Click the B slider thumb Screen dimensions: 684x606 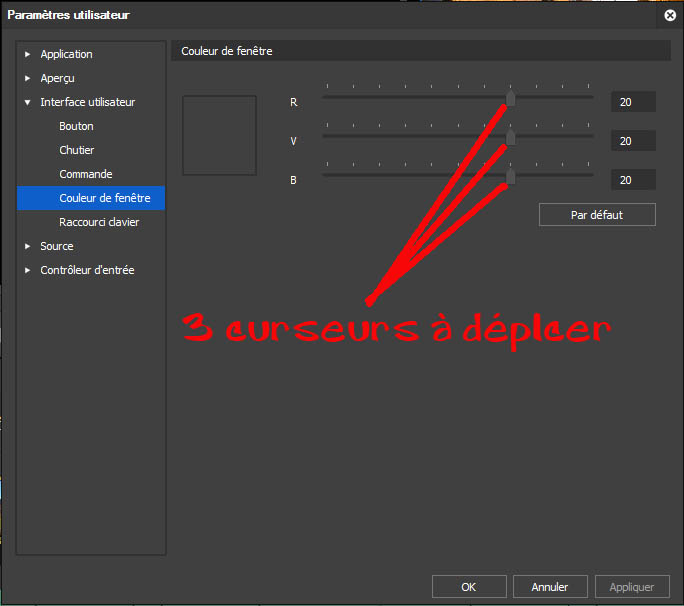coord(510,176)
